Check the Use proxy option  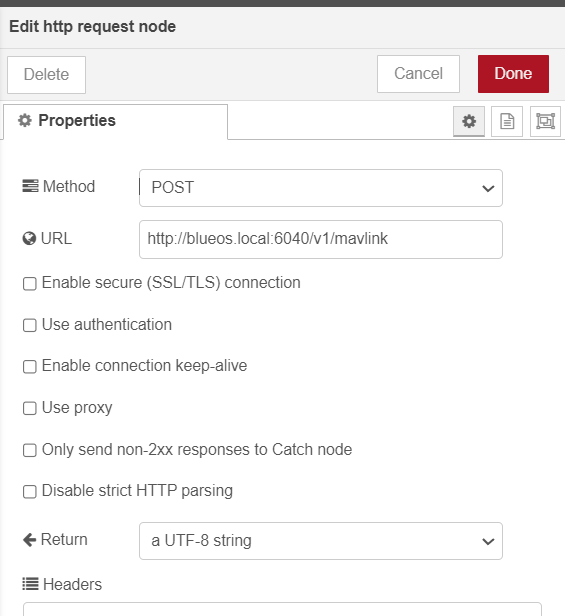[x=30, y=408]
